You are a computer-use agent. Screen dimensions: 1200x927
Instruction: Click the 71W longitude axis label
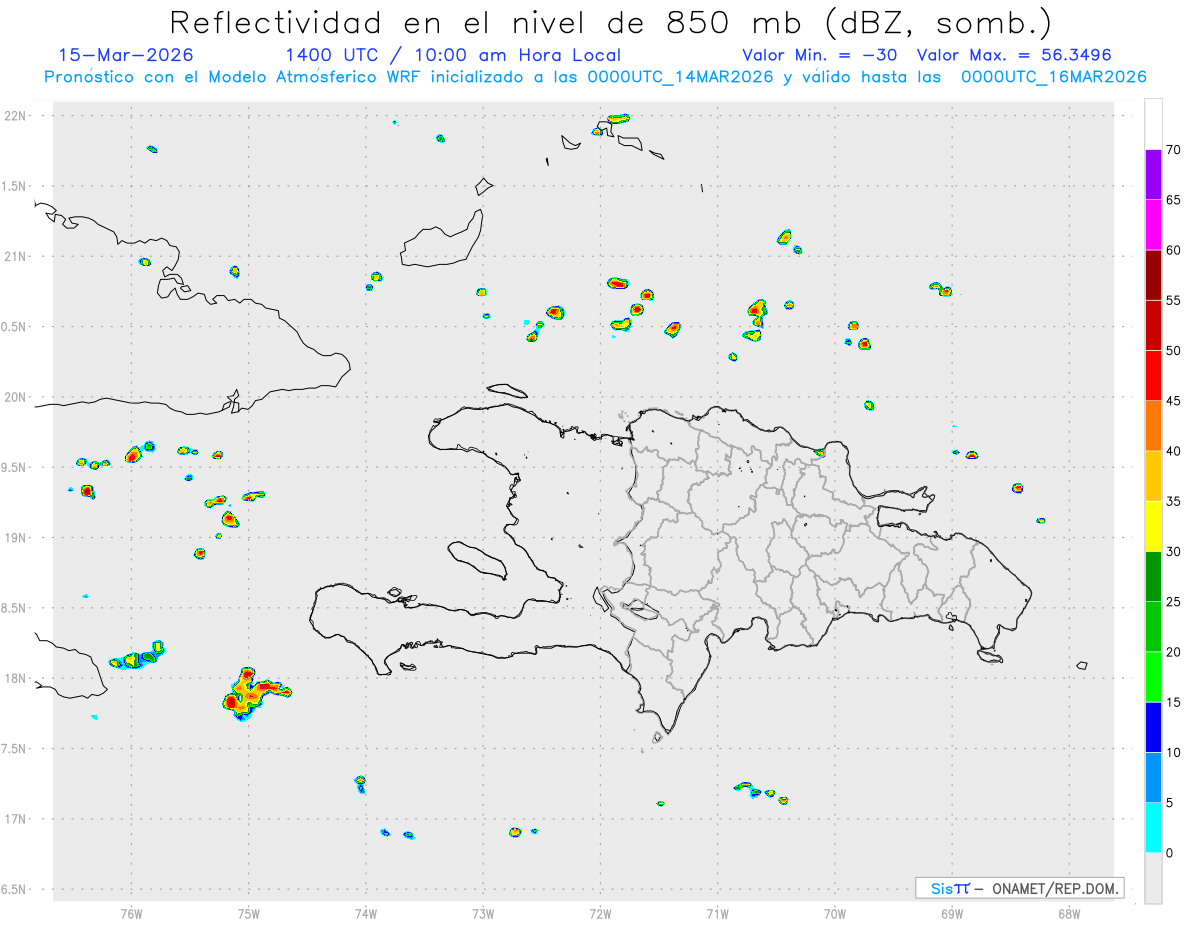coord(717,913)
